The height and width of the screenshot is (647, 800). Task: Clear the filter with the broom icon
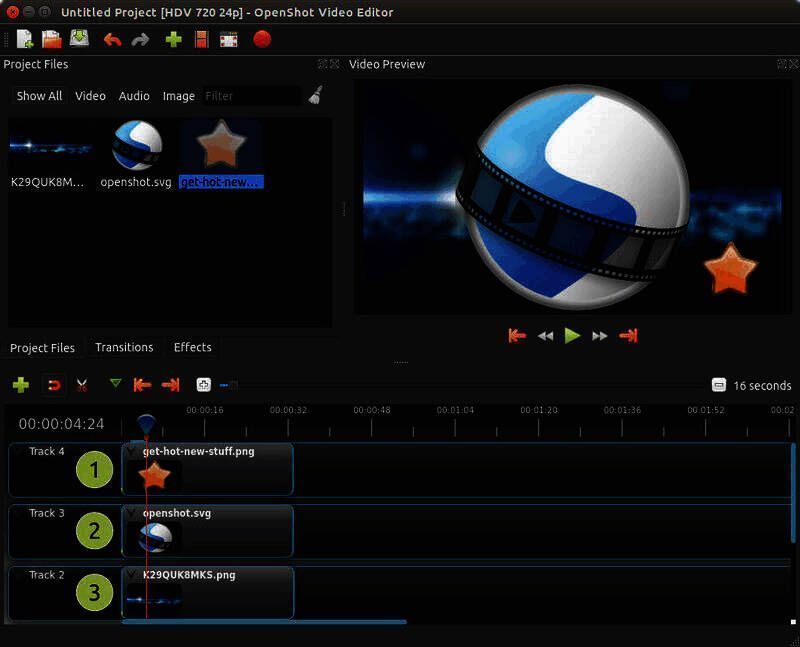(x=315, y=96)
